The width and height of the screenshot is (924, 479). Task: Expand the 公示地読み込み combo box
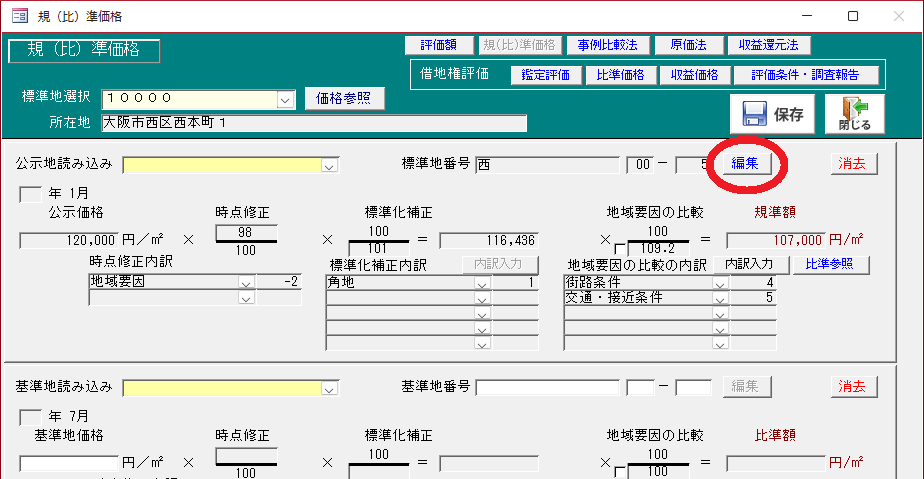[x=330, y=165]
